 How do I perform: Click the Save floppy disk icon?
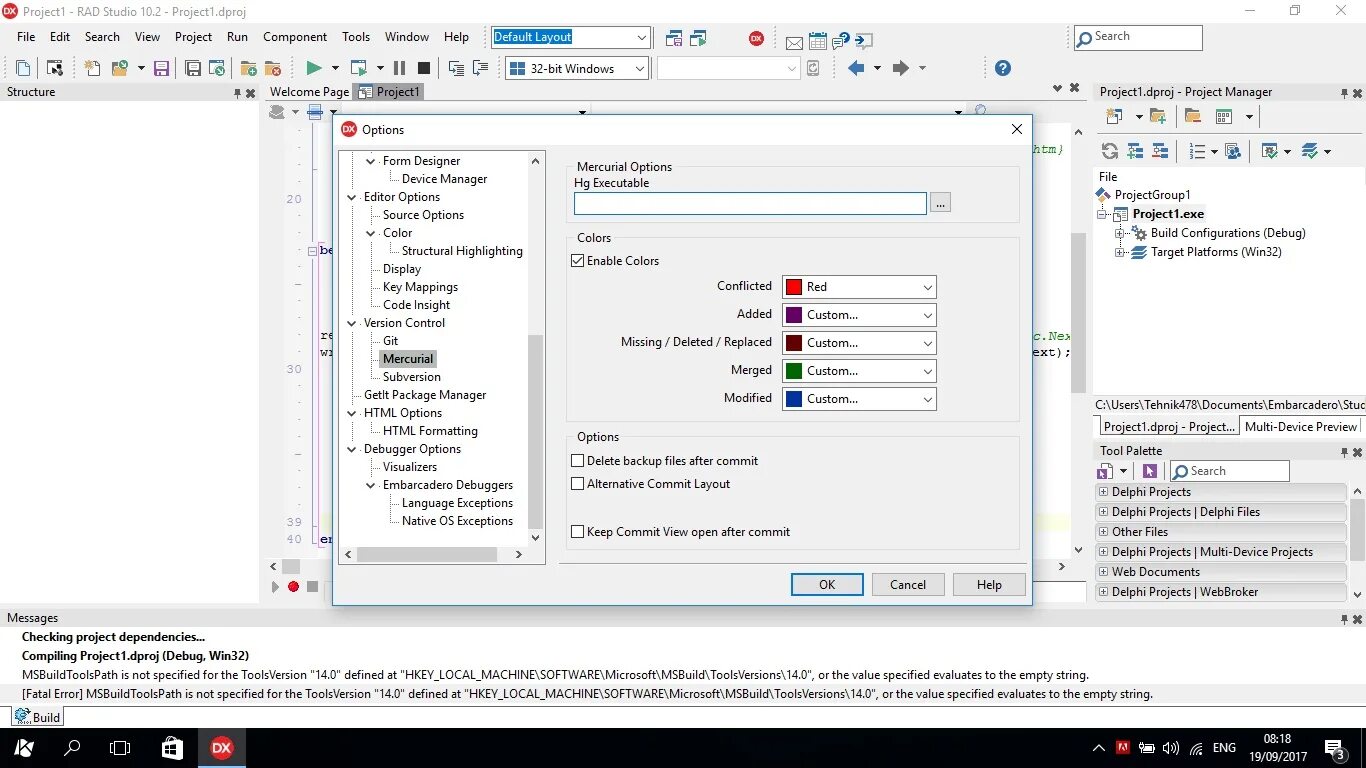tap(161, 68)
